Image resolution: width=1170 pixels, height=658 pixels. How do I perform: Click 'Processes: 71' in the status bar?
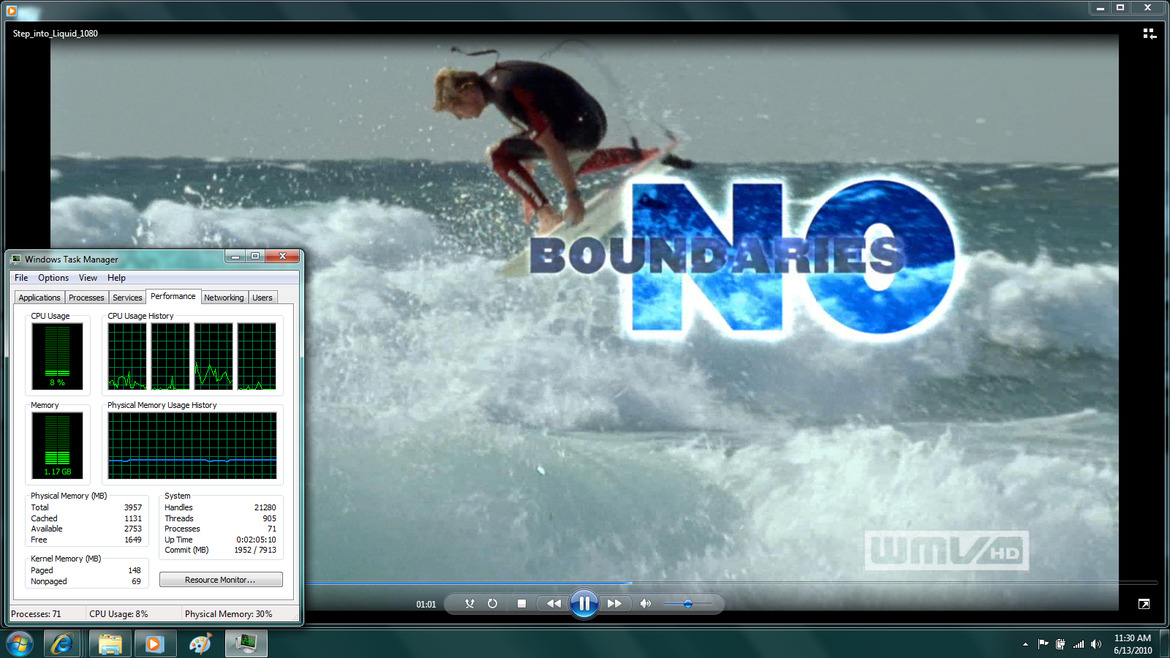(36, 614)
